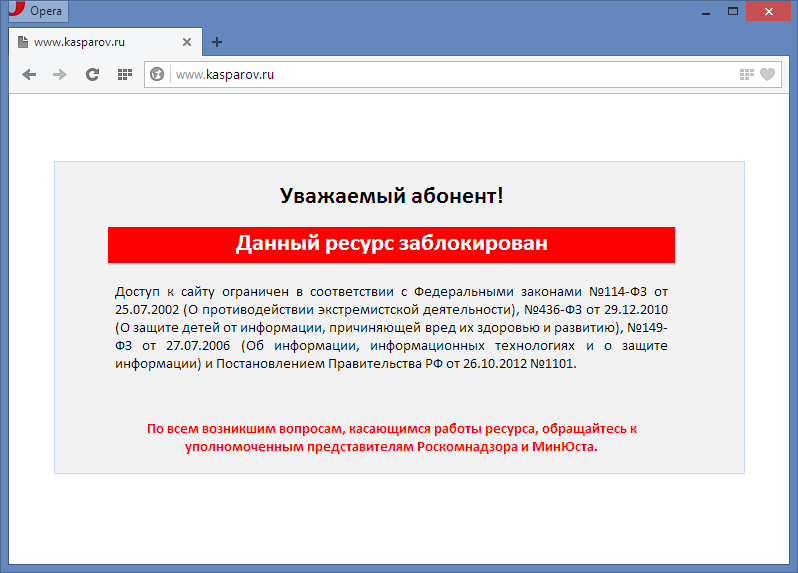798x573 pixels.
Task: Click the heart bookmark icon
Action: [767, 74]
